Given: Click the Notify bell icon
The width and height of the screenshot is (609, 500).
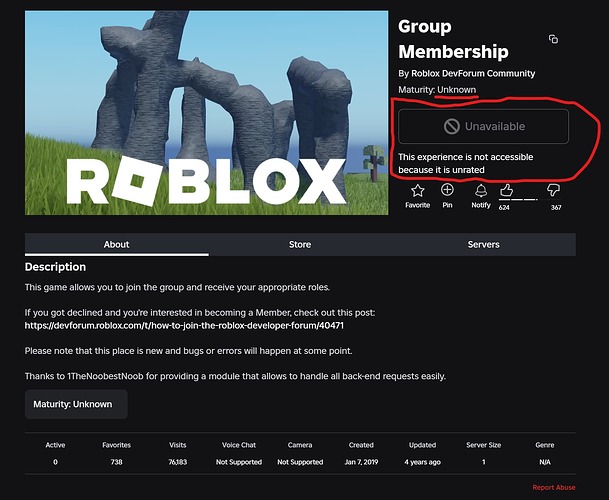Looking at the screenshot, I should pyautogui.click(x=481, y=191).
